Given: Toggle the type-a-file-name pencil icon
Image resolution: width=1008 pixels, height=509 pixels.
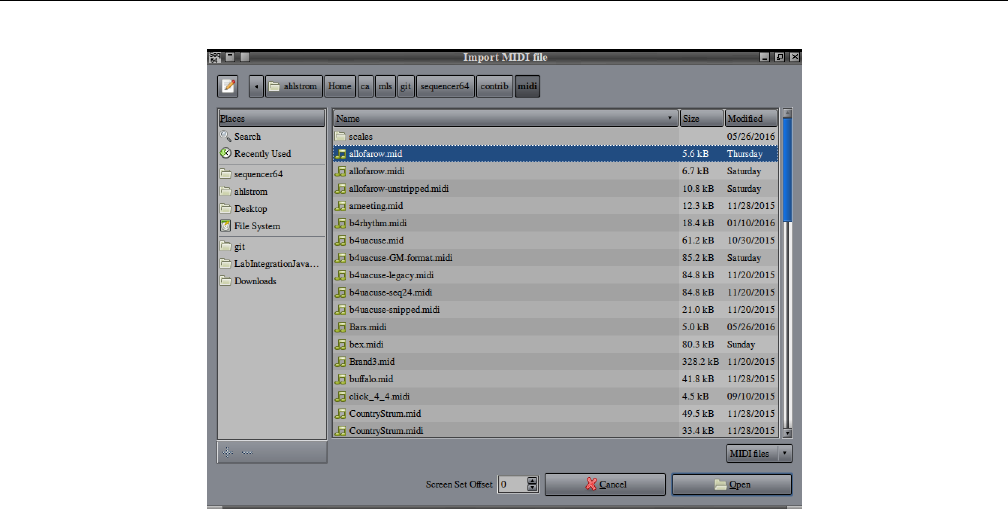Looking at the screenshot, I should 228,86.
